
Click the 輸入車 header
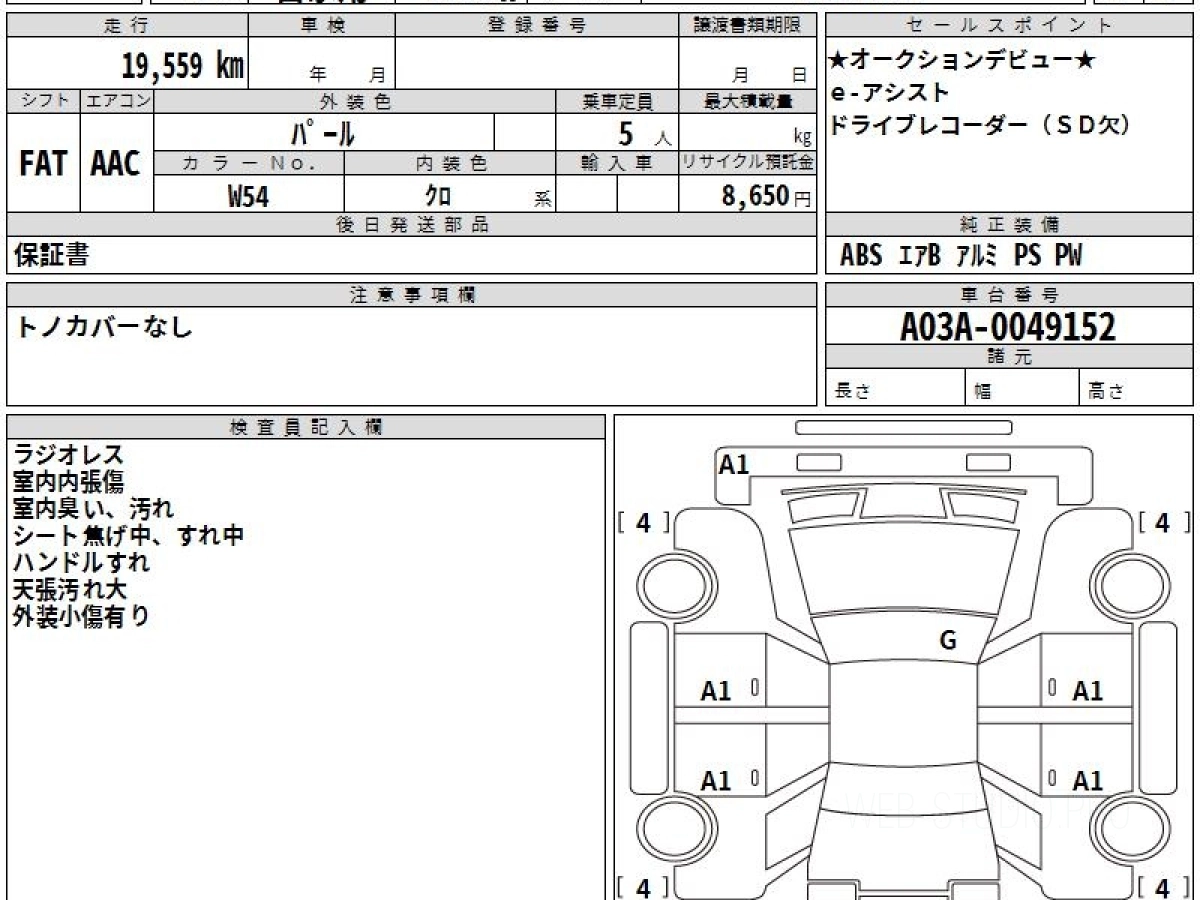tap(617, 164)
